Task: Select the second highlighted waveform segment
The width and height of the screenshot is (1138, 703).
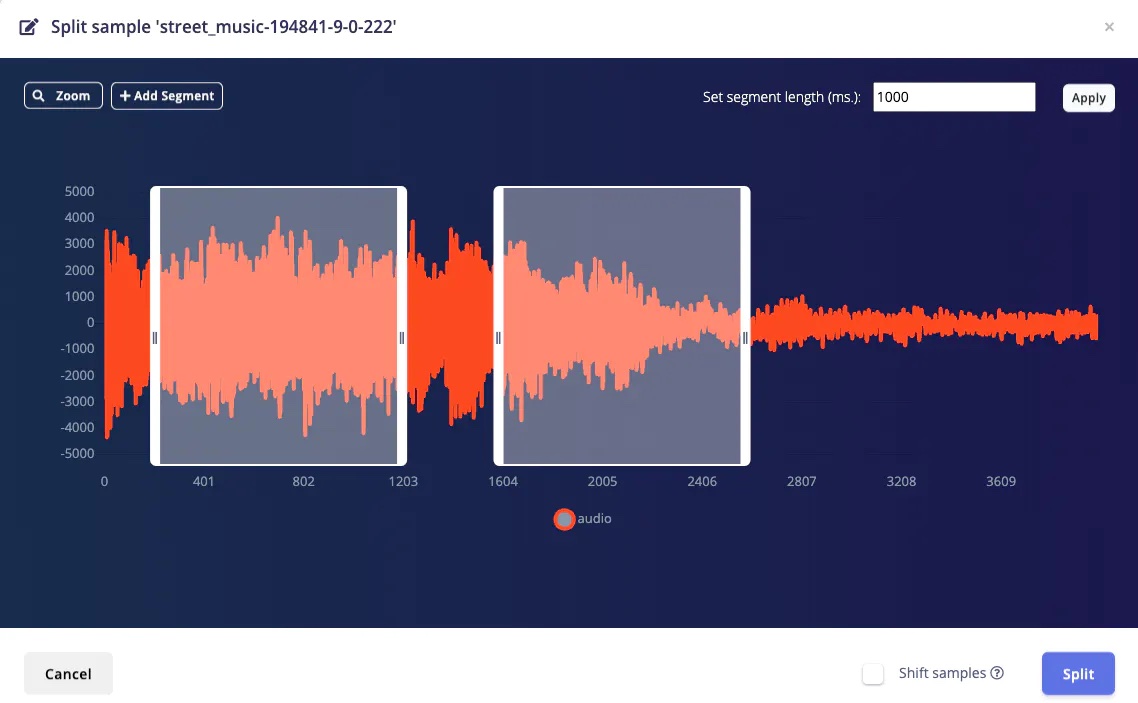Action: [x=622, y=326]
